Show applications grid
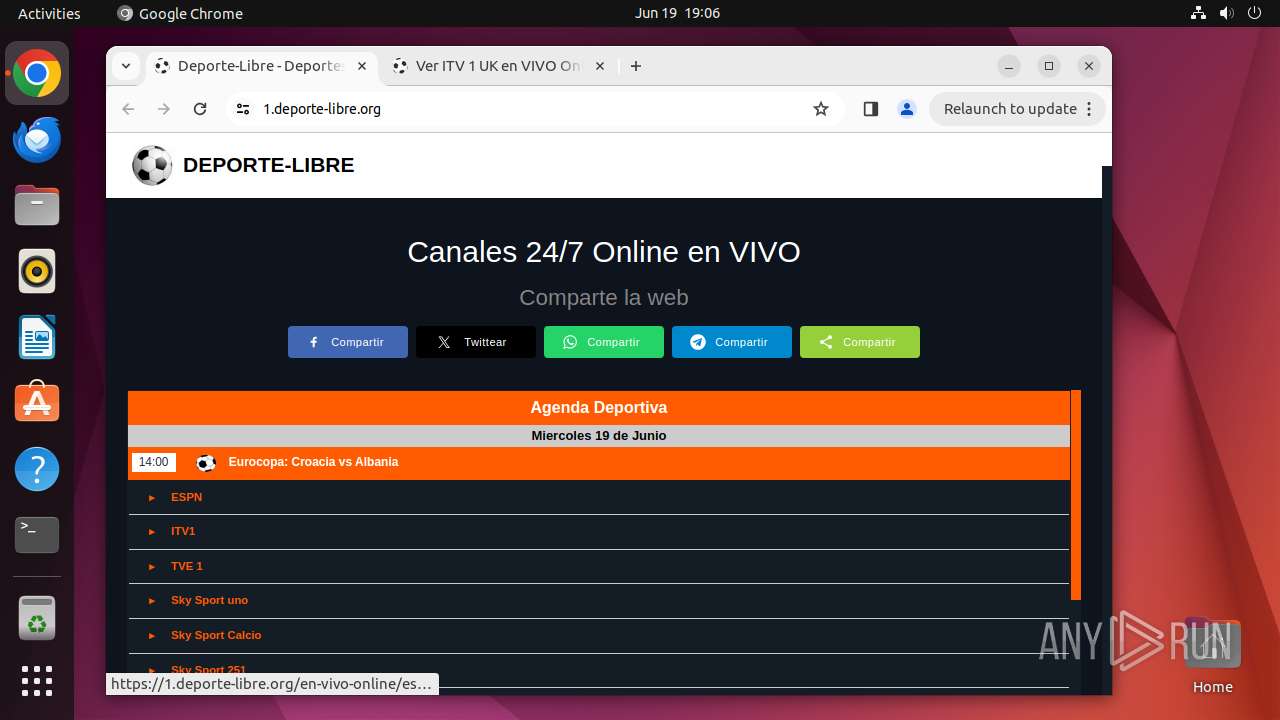Screen dimensions: 1280x720 click(37, 681)
